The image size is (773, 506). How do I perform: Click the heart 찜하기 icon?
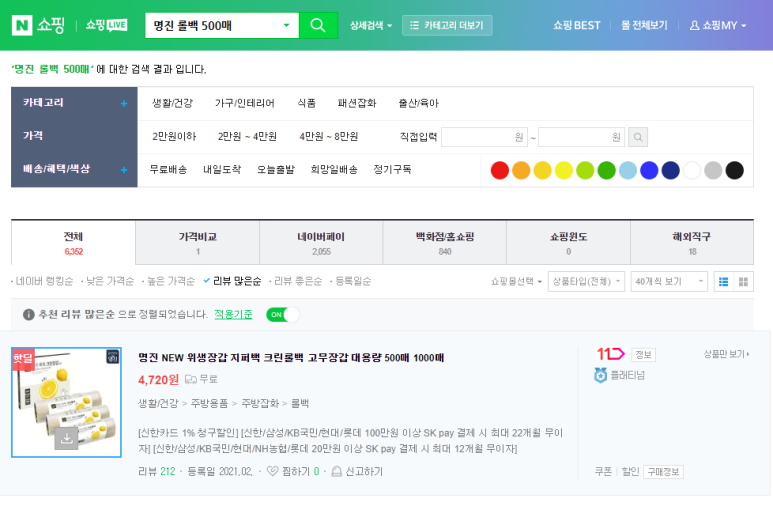tap(272, 471)
